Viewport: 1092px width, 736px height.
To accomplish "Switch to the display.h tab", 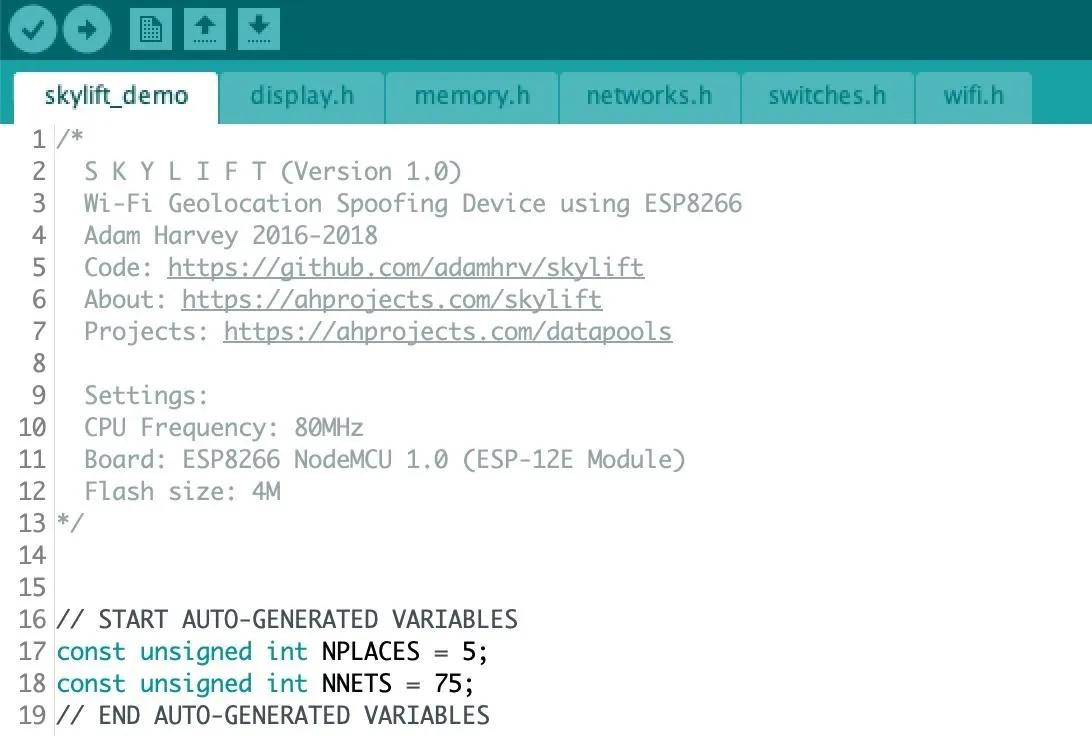I will pyautogui.click(x=302, y=97).
